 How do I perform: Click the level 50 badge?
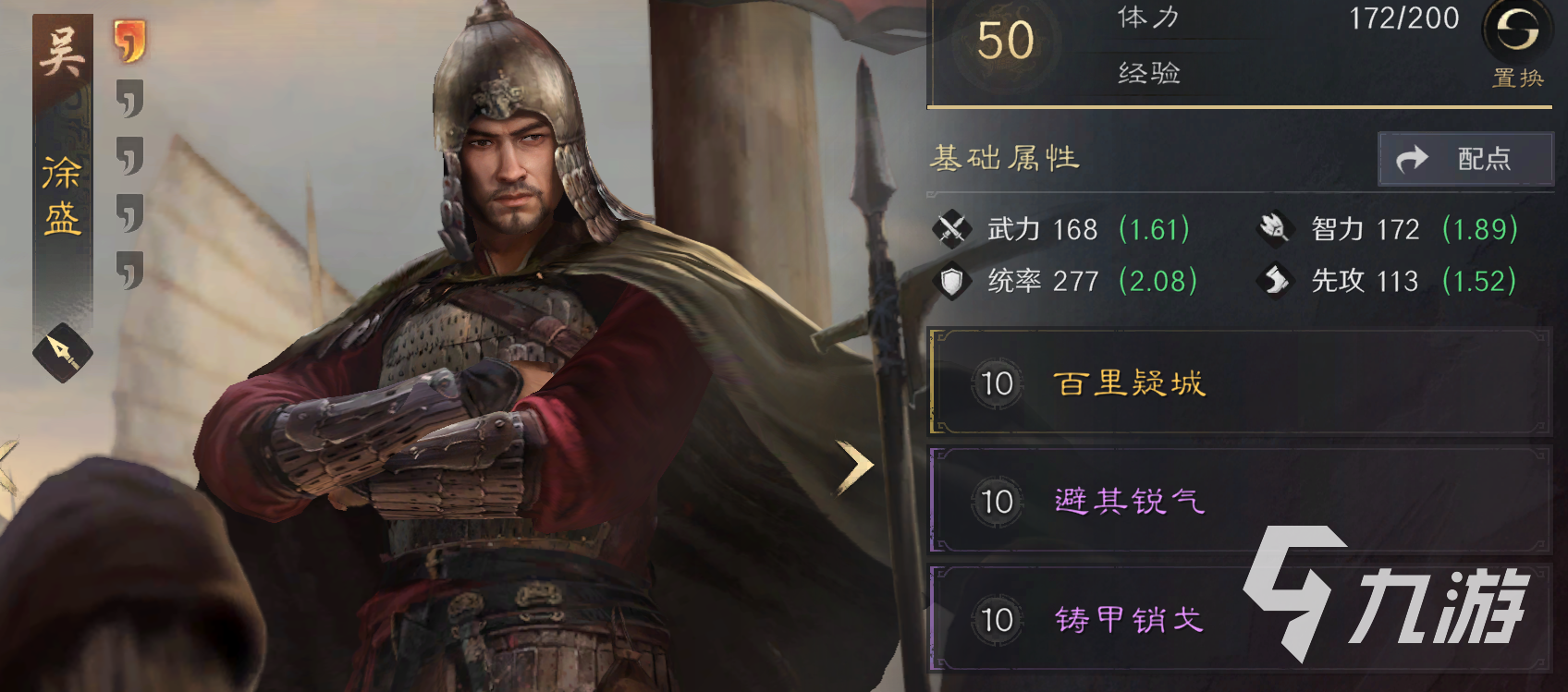[x=1005, y=42]
